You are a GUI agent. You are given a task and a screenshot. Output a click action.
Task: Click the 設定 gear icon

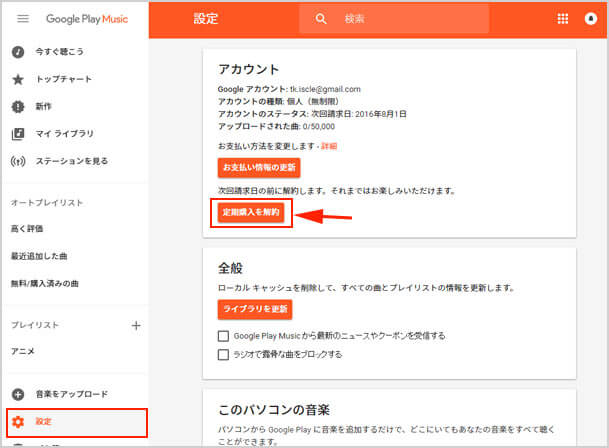coord(18,422)
